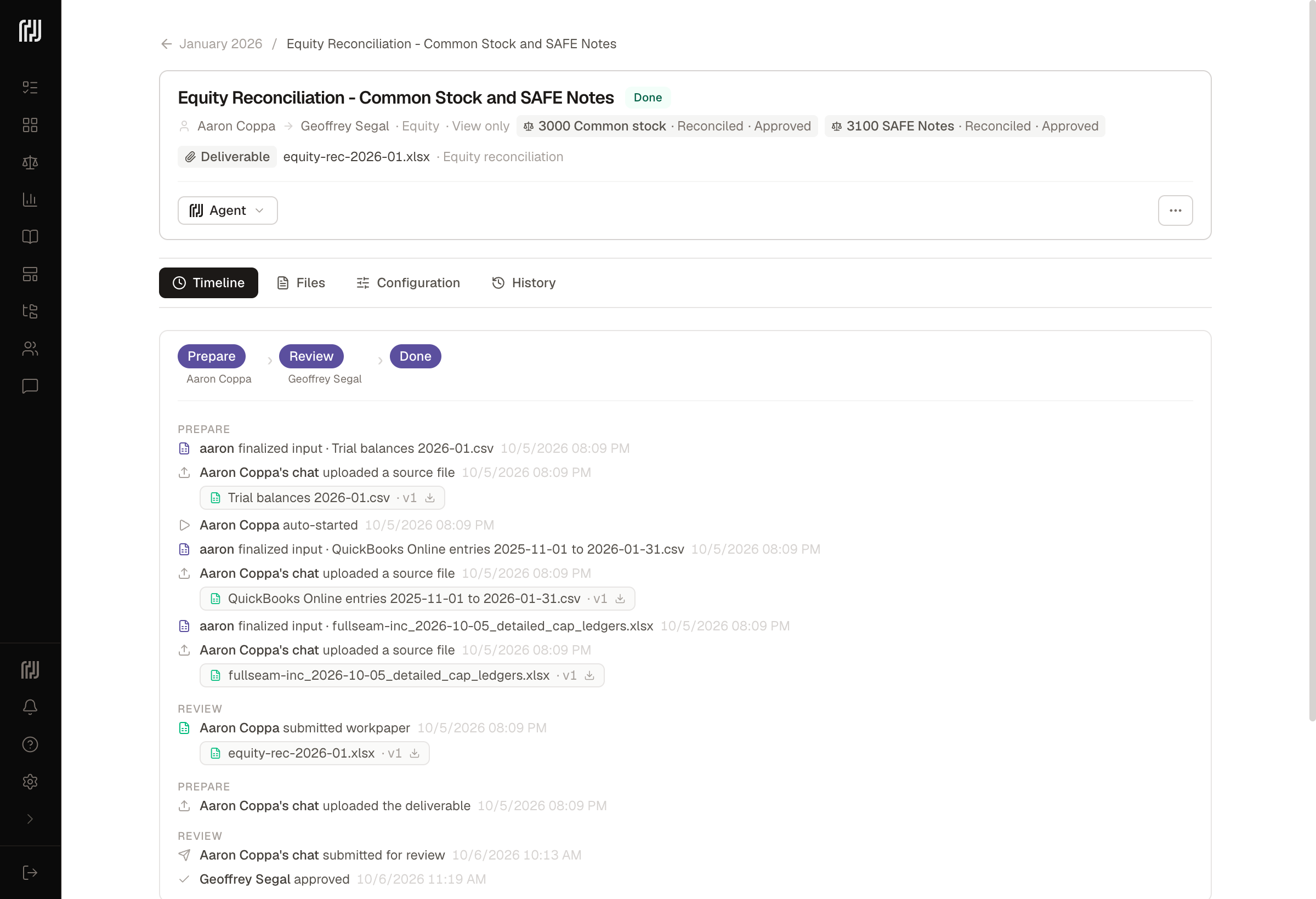Open the reconciliation scales sidebar icon
1316x899 pixels.
point(30,162)
